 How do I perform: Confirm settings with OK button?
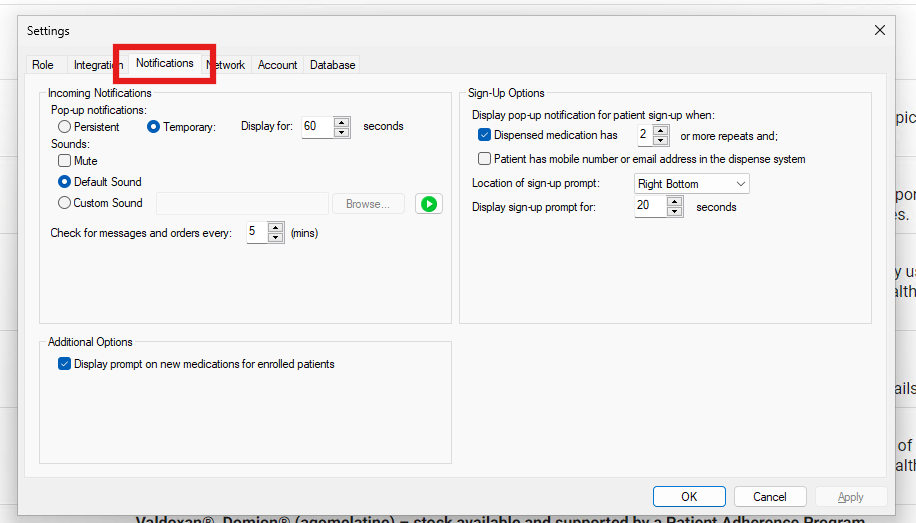[x=689, y=497]
